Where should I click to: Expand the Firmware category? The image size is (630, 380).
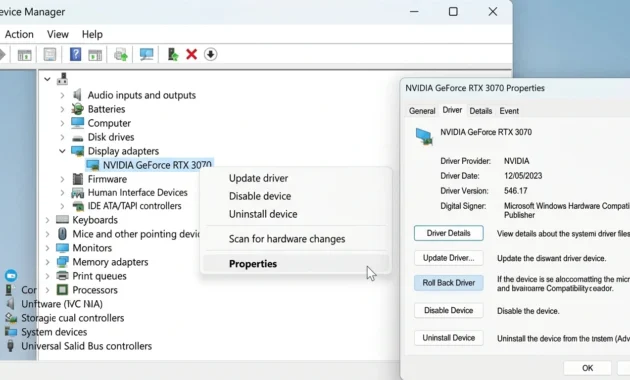[62, 179]
